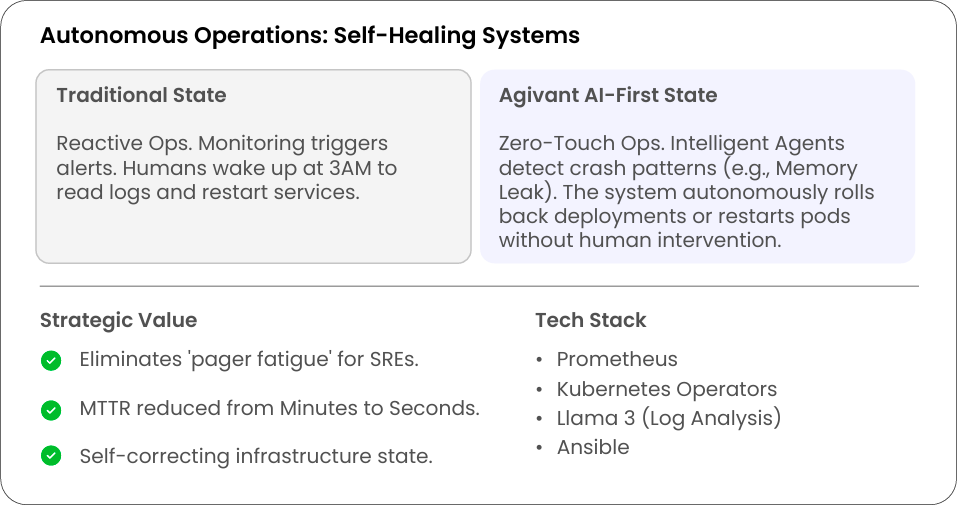Screen dimensions: 957x505
Task: Select the Kubernetes Operators list item
Action: coord(666,389)
